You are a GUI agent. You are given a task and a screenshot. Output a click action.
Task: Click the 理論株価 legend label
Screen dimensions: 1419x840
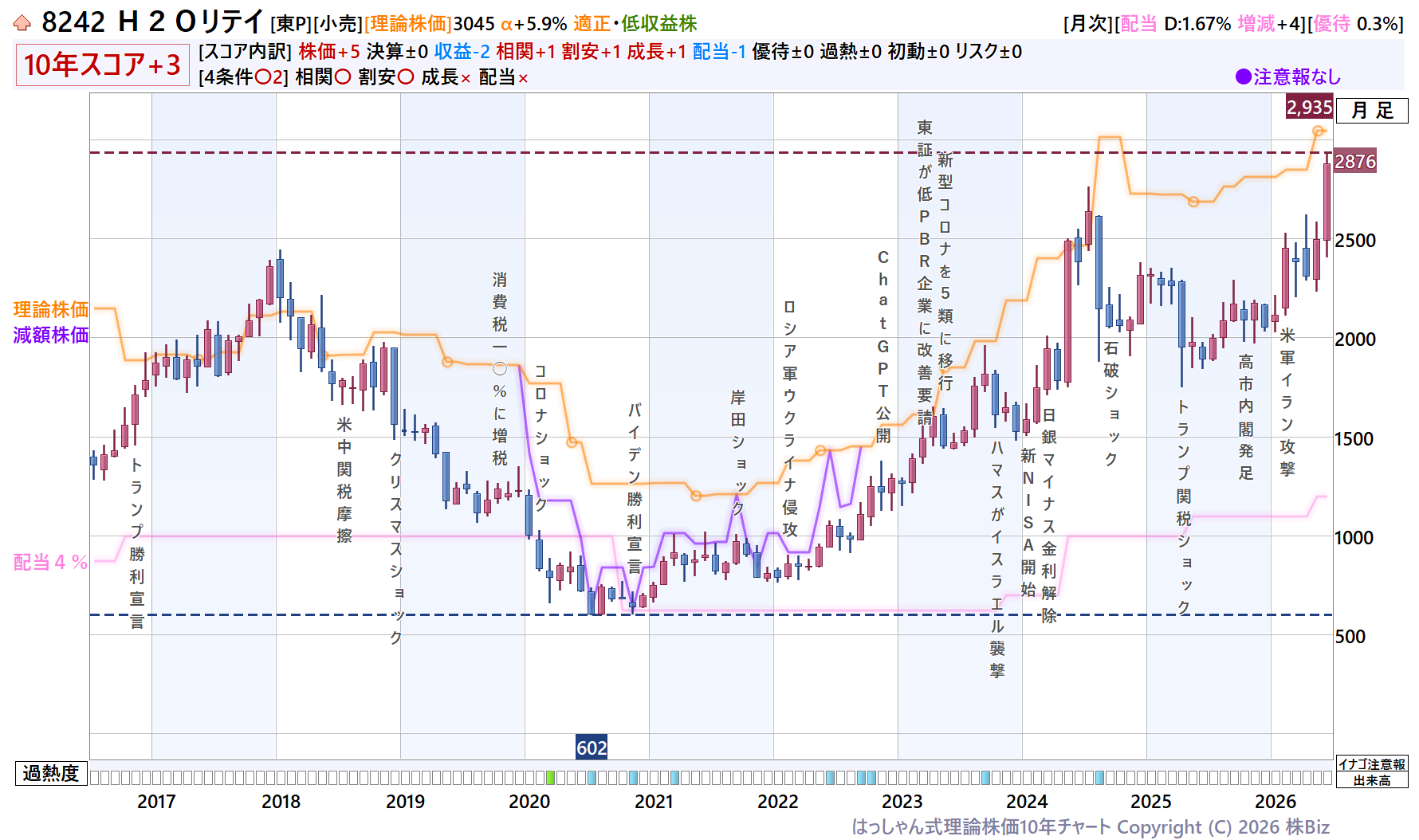tap(50, 309)
